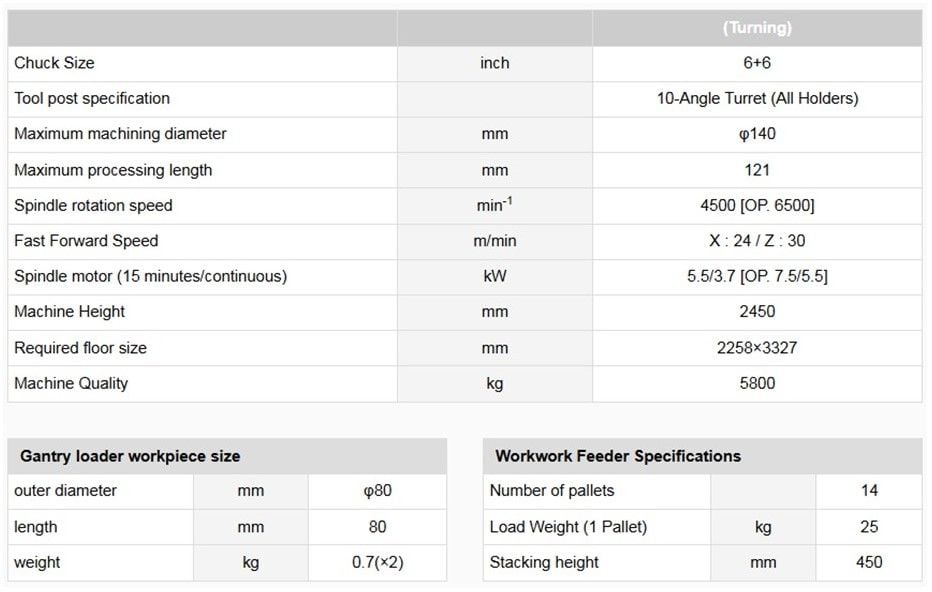The image size is (932, 592).
Task: Click the "0.7(×2)" weight value
Action: 377,562
